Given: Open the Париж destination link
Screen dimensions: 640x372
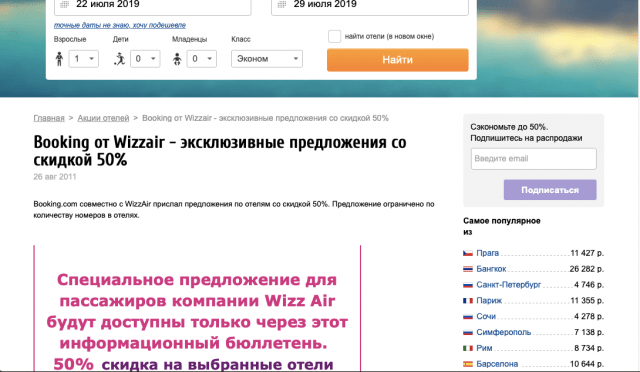Looking at the screenshot, I should (489, 301).
